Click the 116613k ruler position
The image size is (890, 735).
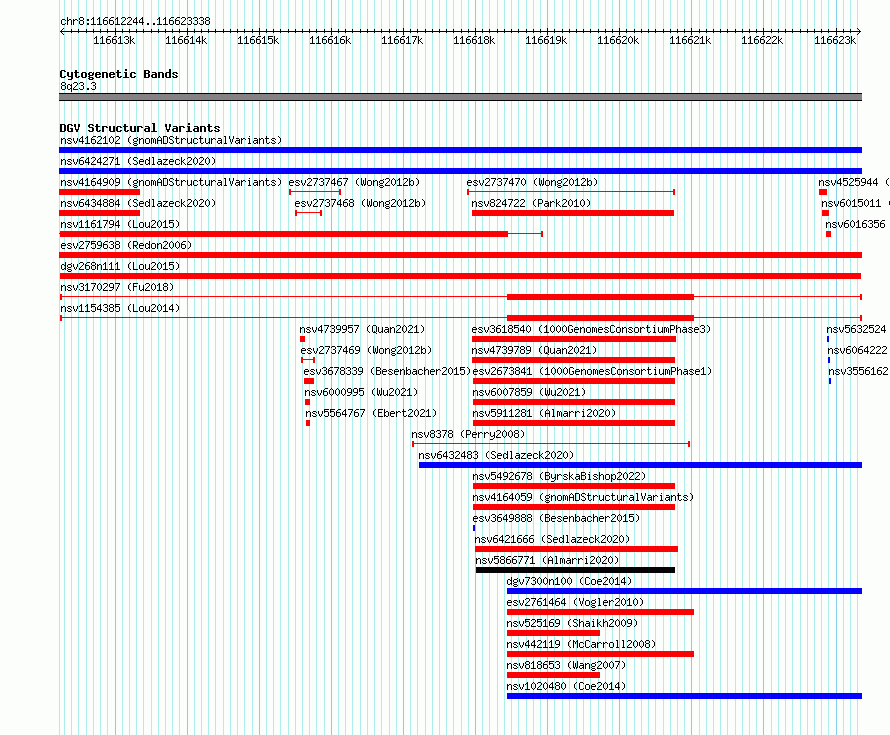point(114,40)
